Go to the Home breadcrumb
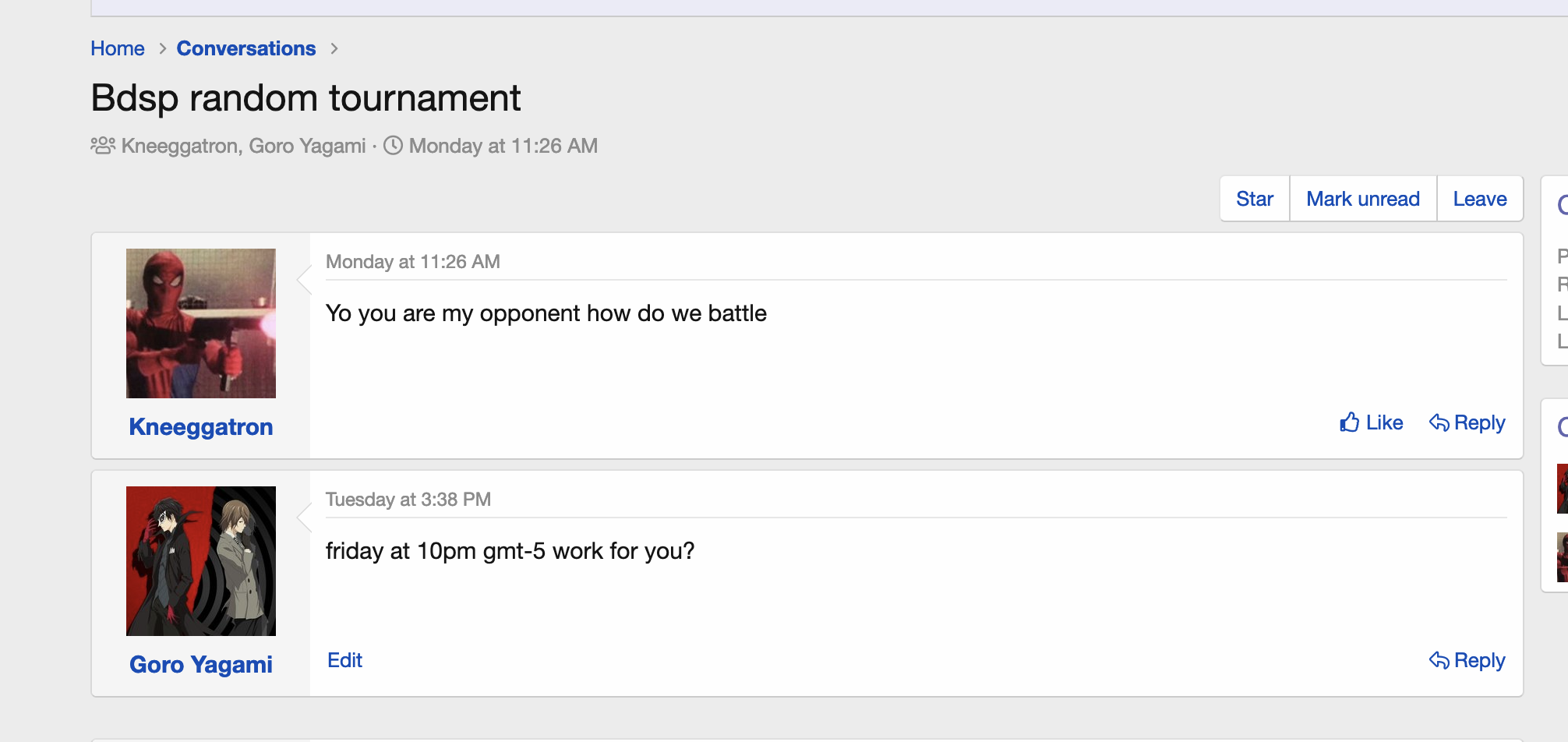This screenshot has height=742, width=1568. [x=118, y=48]
